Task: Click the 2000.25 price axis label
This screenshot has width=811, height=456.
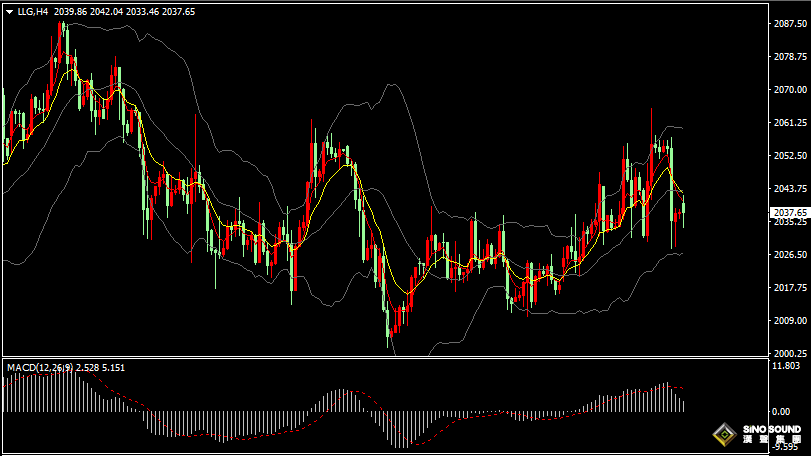Action: coord(790,354)
